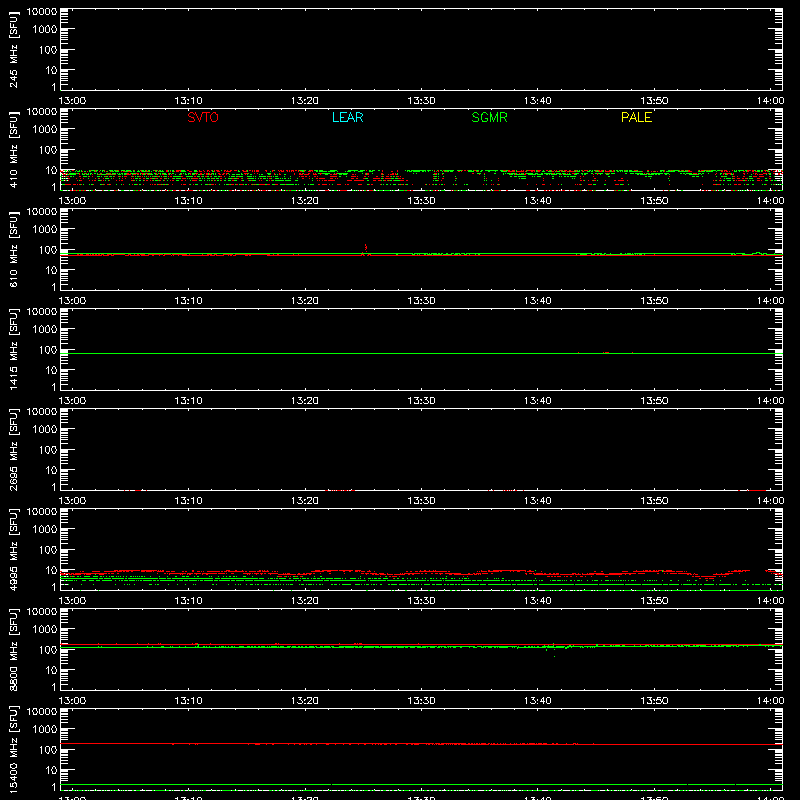Click the green SGMR station label
The height and width of the screenshot is (800, 800).
(x=489, y=117)
